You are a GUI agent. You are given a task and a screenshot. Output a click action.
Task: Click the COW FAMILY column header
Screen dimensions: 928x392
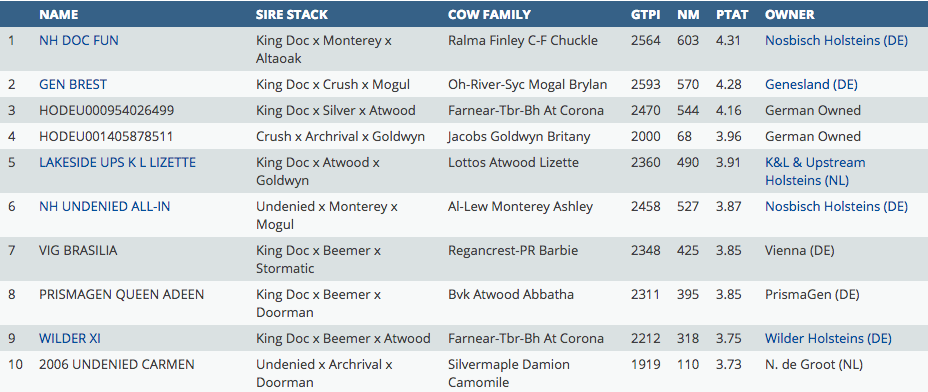[489, 15]
